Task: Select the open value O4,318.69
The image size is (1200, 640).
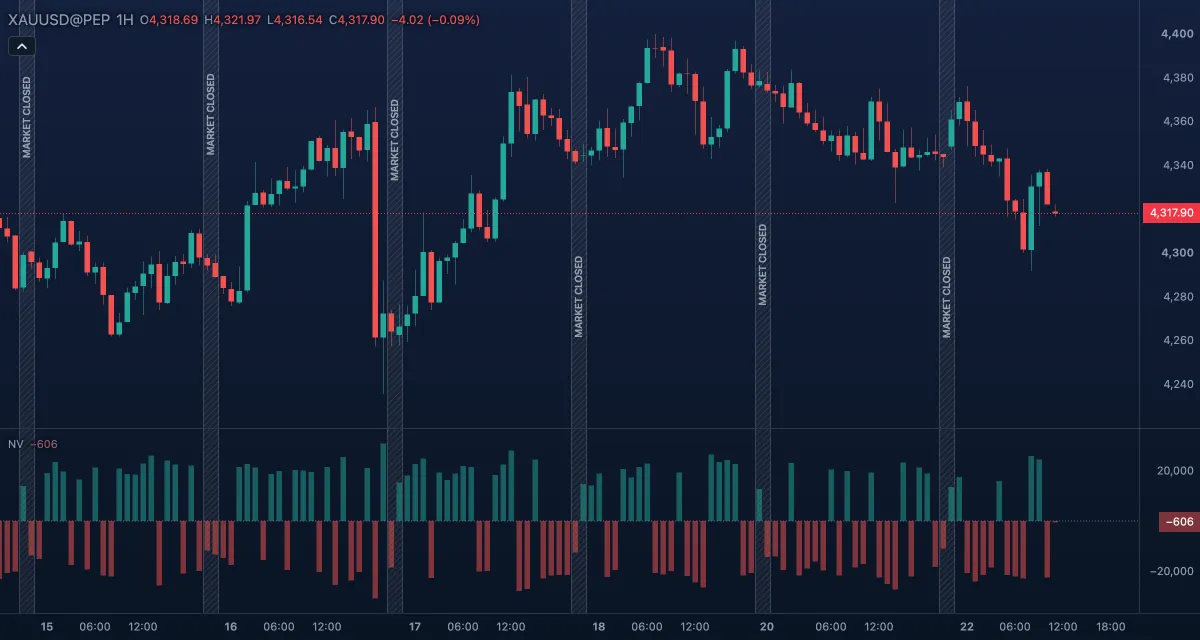Action: [169, 20]
